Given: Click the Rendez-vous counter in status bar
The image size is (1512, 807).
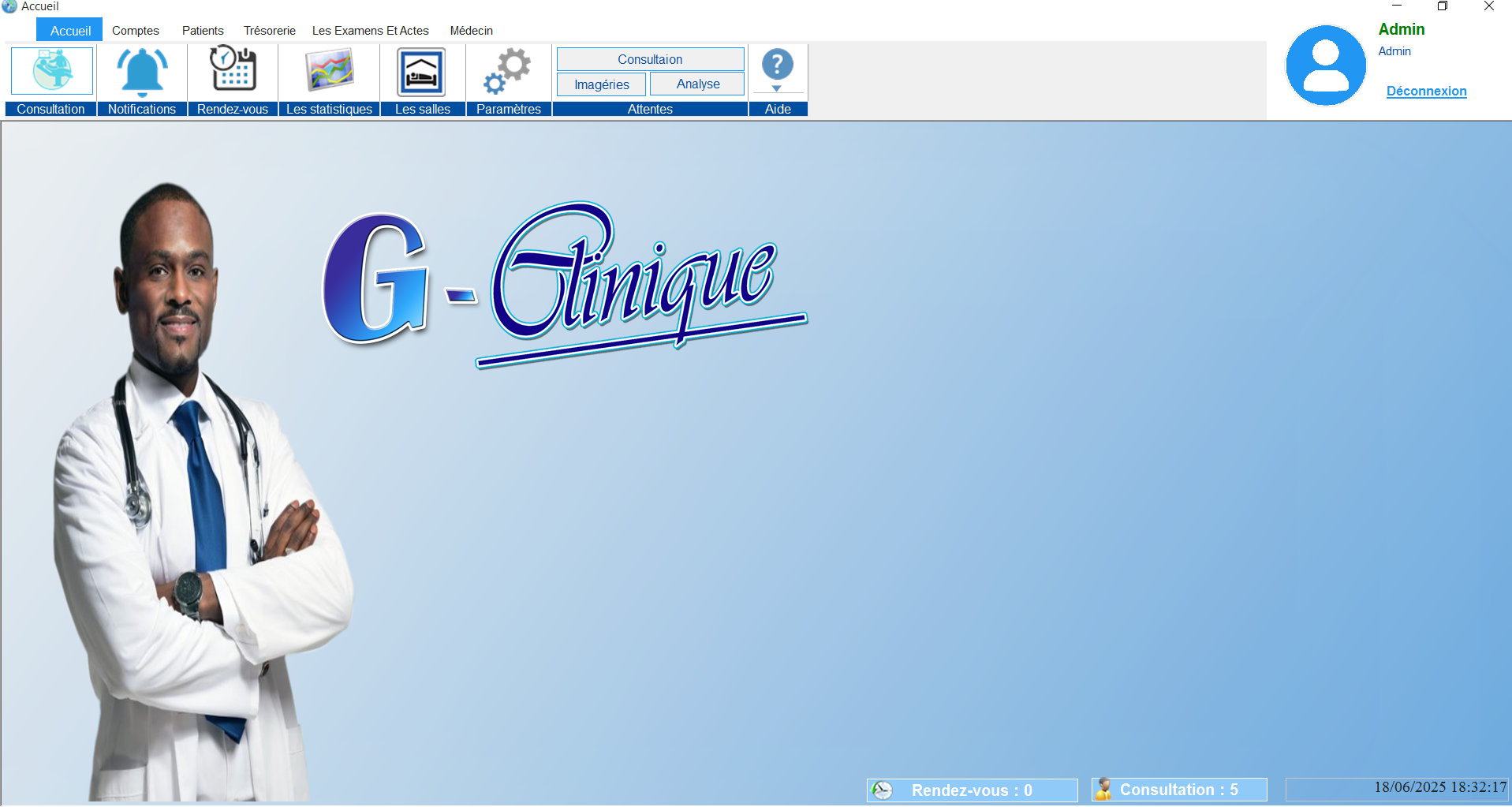Looking at the screenshot, I should point(972,790).
